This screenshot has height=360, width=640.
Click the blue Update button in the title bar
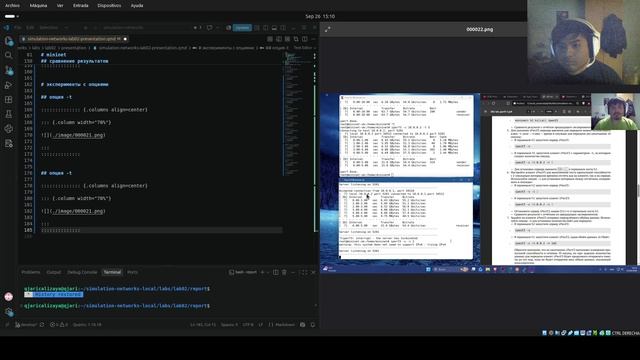(242, 28)
